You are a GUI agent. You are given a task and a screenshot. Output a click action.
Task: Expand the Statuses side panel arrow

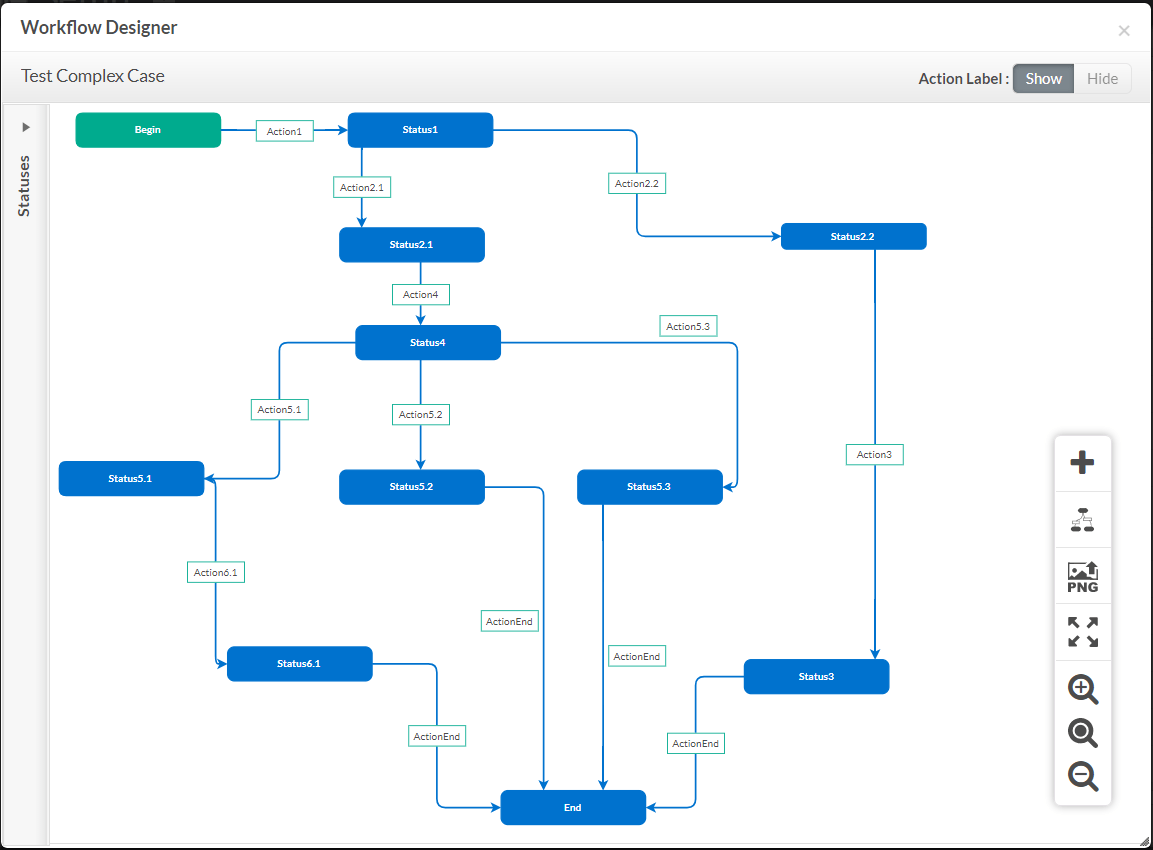26,127
